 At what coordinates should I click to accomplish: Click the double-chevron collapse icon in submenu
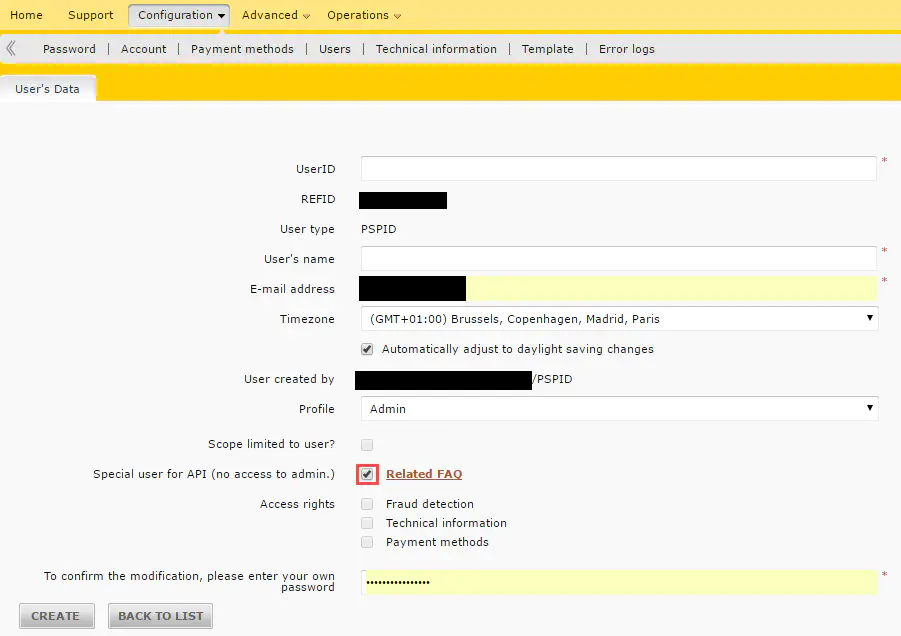11,48
